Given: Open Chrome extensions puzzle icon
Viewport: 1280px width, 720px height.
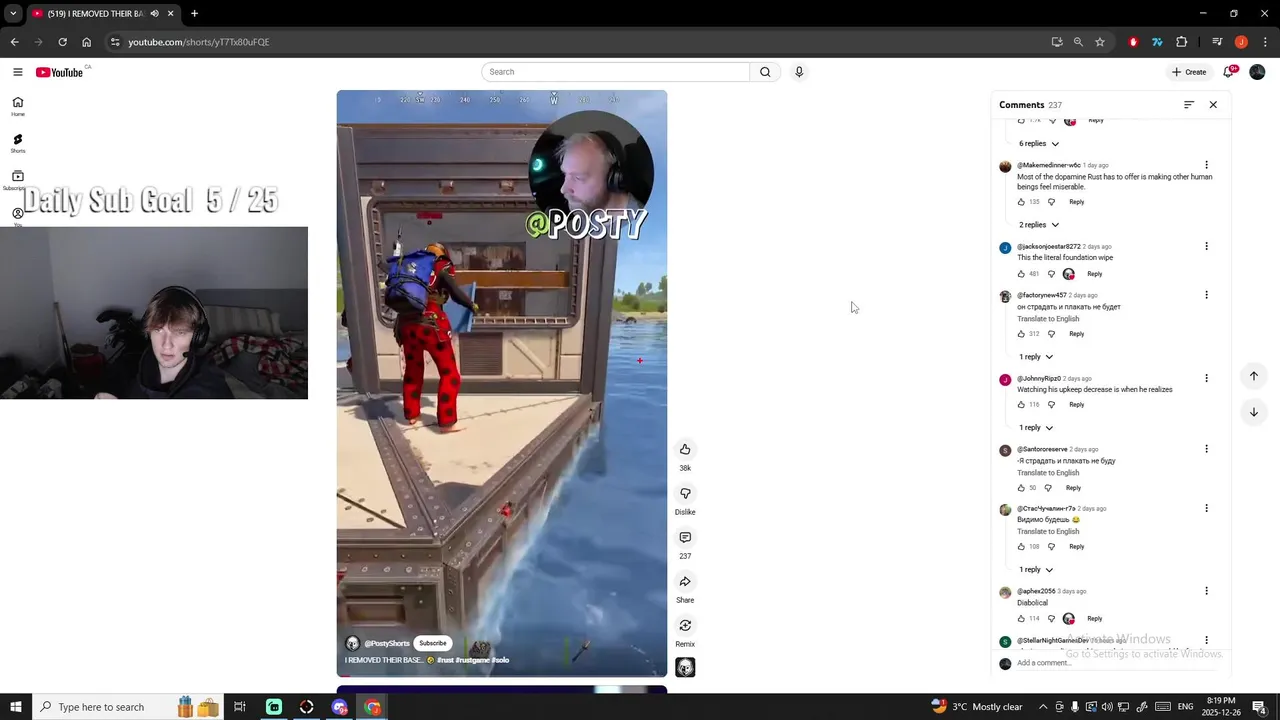Looking at the screenshot, I should click(x=1182, y=42).
